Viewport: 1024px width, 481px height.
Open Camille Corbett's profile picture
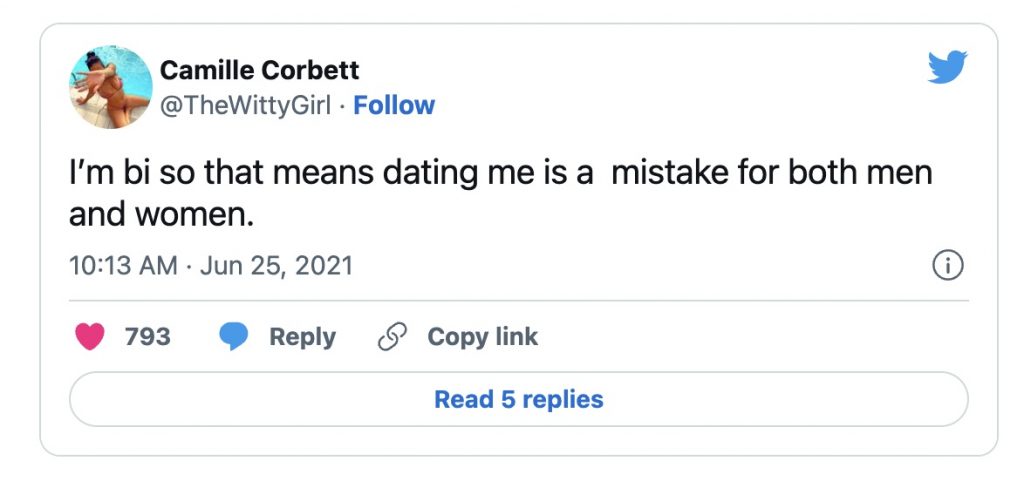(x=111, y=87)
